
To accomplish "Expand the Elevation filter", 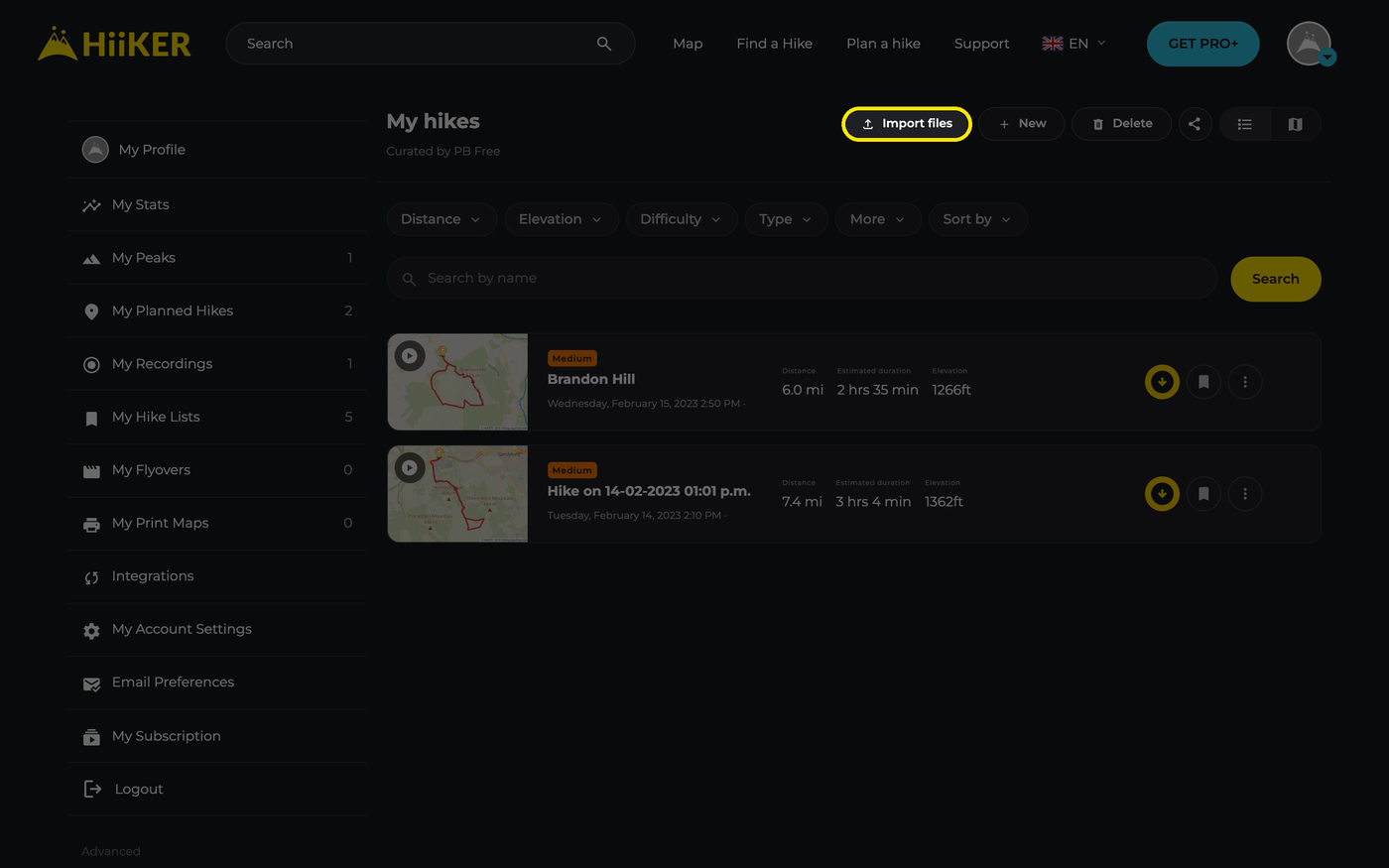I will [561, 219].
